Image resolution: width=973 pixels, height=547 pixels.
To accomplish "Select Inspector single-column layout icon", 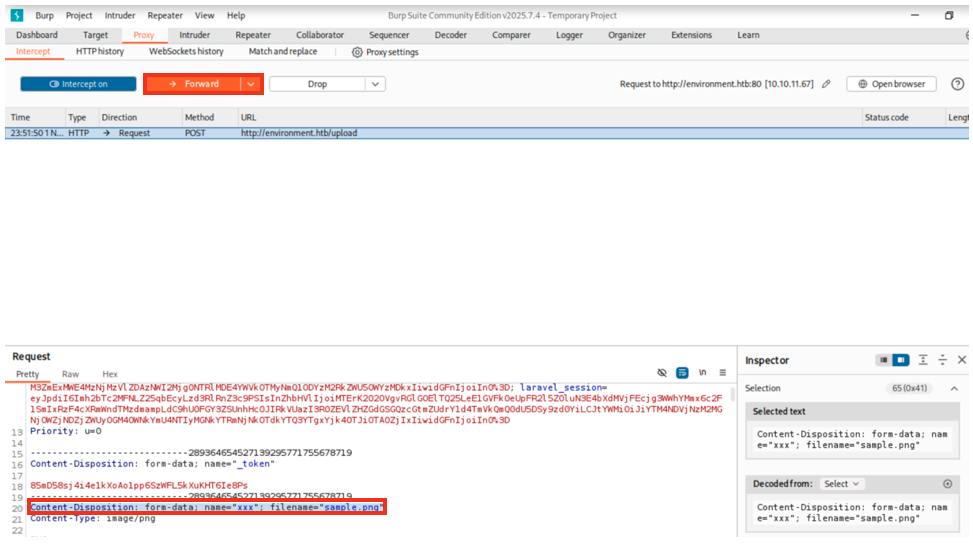I will coord(884,360).
